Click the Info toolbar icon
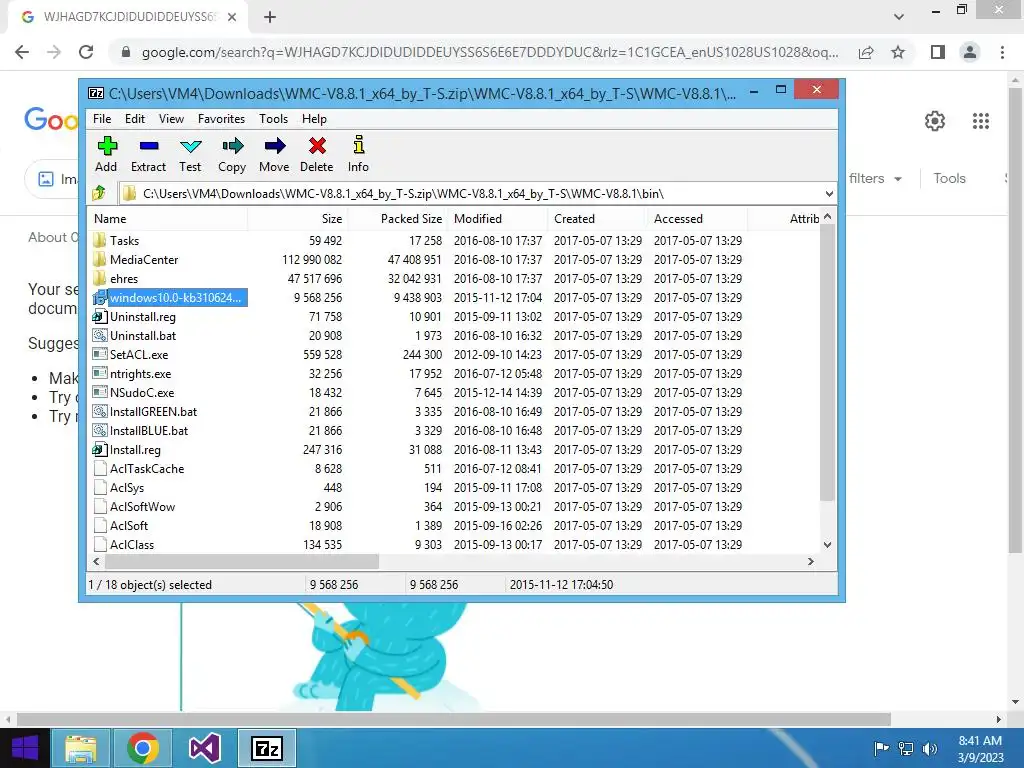 point(359,144)
